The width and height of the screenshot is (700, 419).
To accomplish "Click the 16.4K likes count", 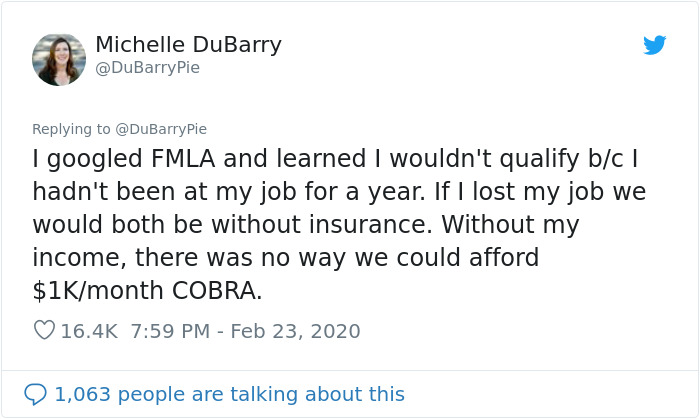I will [x=89, y=331].
